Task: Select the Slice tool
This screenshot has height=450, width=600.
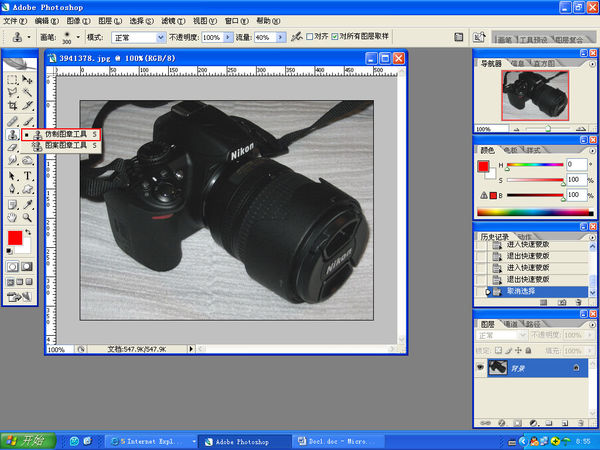Action: pyautogui.click(x=27, y=105)
